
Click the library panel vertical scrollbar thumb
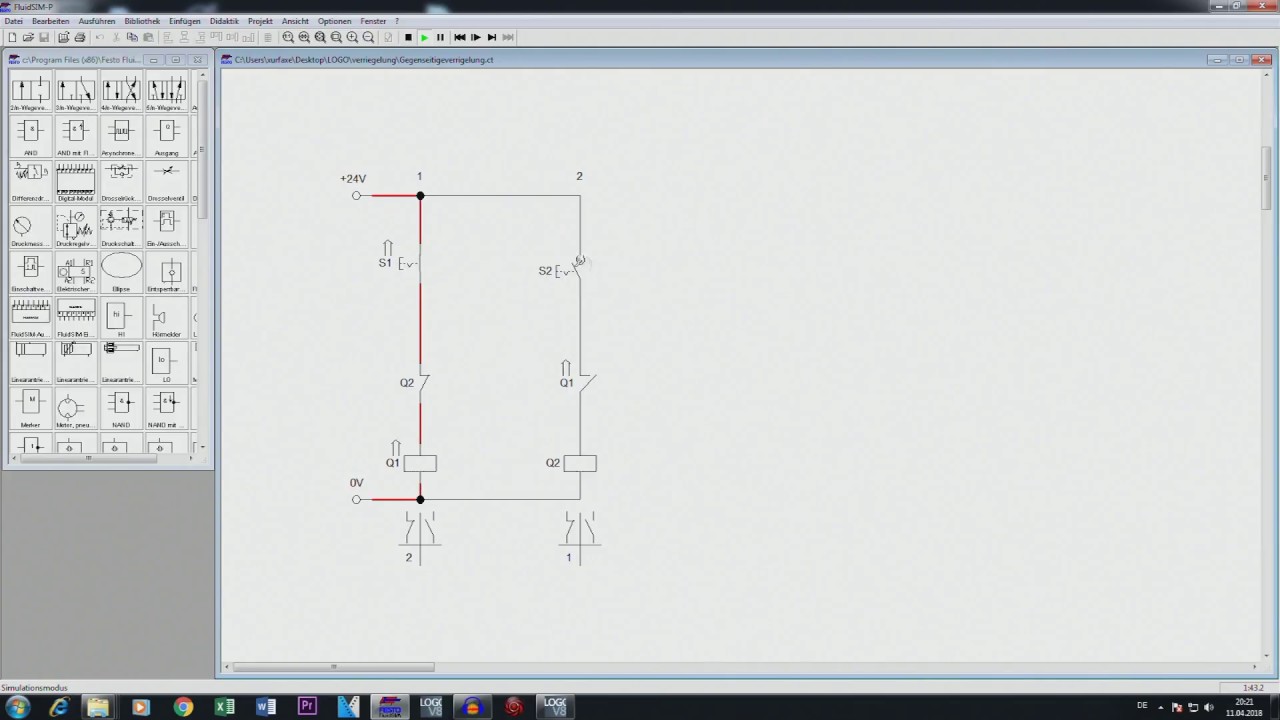point(201,150)
